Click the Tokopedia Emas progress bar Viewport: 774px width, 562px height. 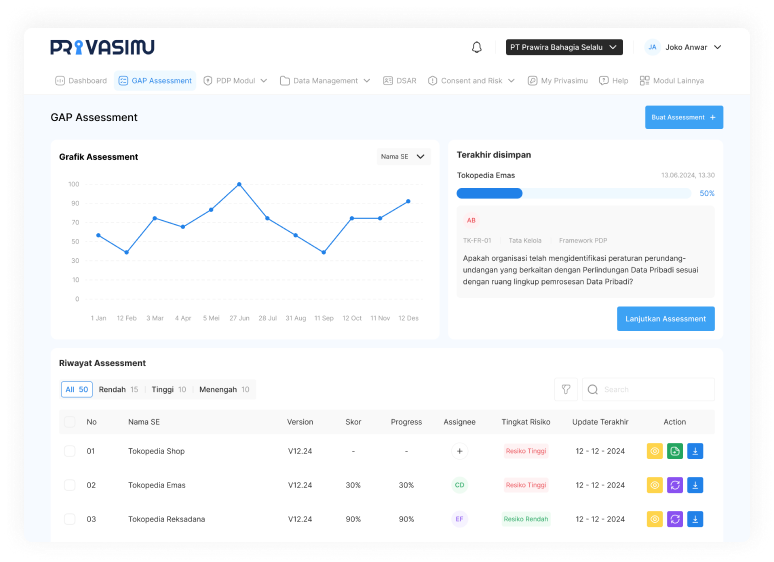click(x=574, y=193)
